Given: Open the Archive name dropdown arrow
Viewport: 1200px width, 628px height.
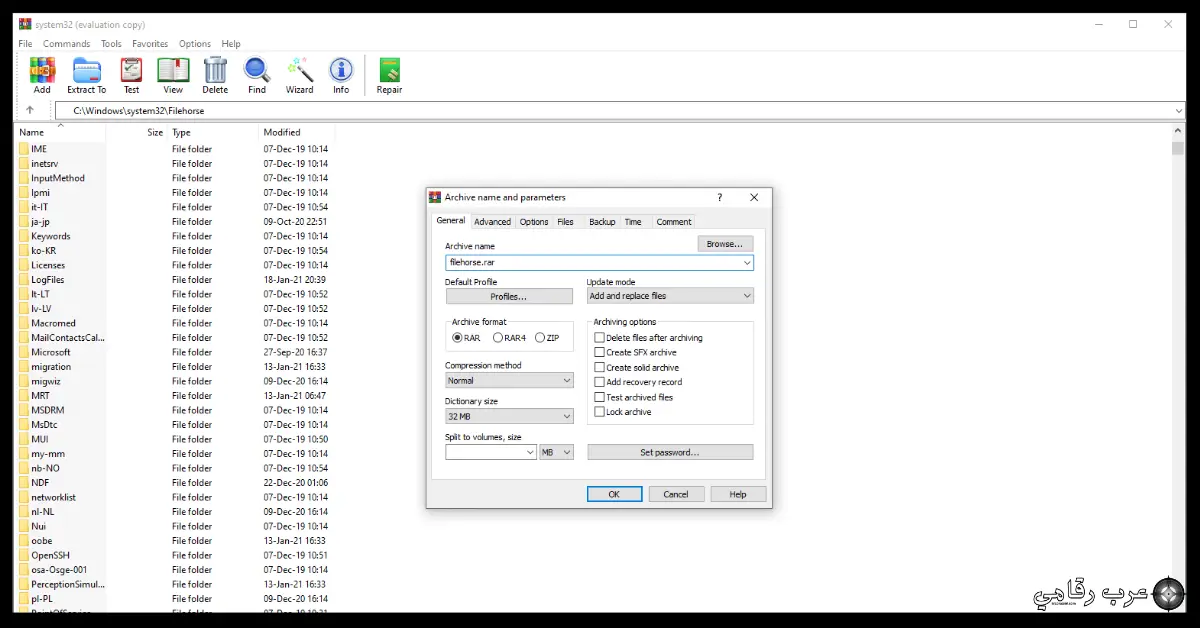Looking at the screenshot, I should (747, 262).
